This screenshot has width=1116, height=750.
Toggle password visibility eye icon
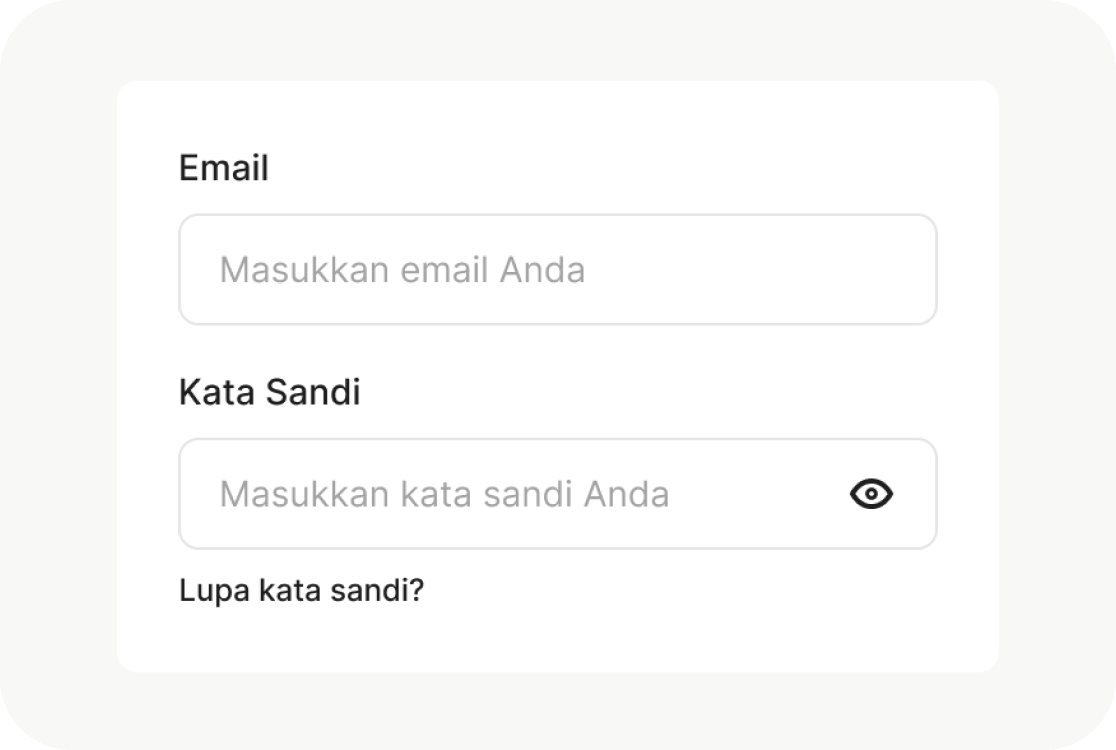pos(871,494)
